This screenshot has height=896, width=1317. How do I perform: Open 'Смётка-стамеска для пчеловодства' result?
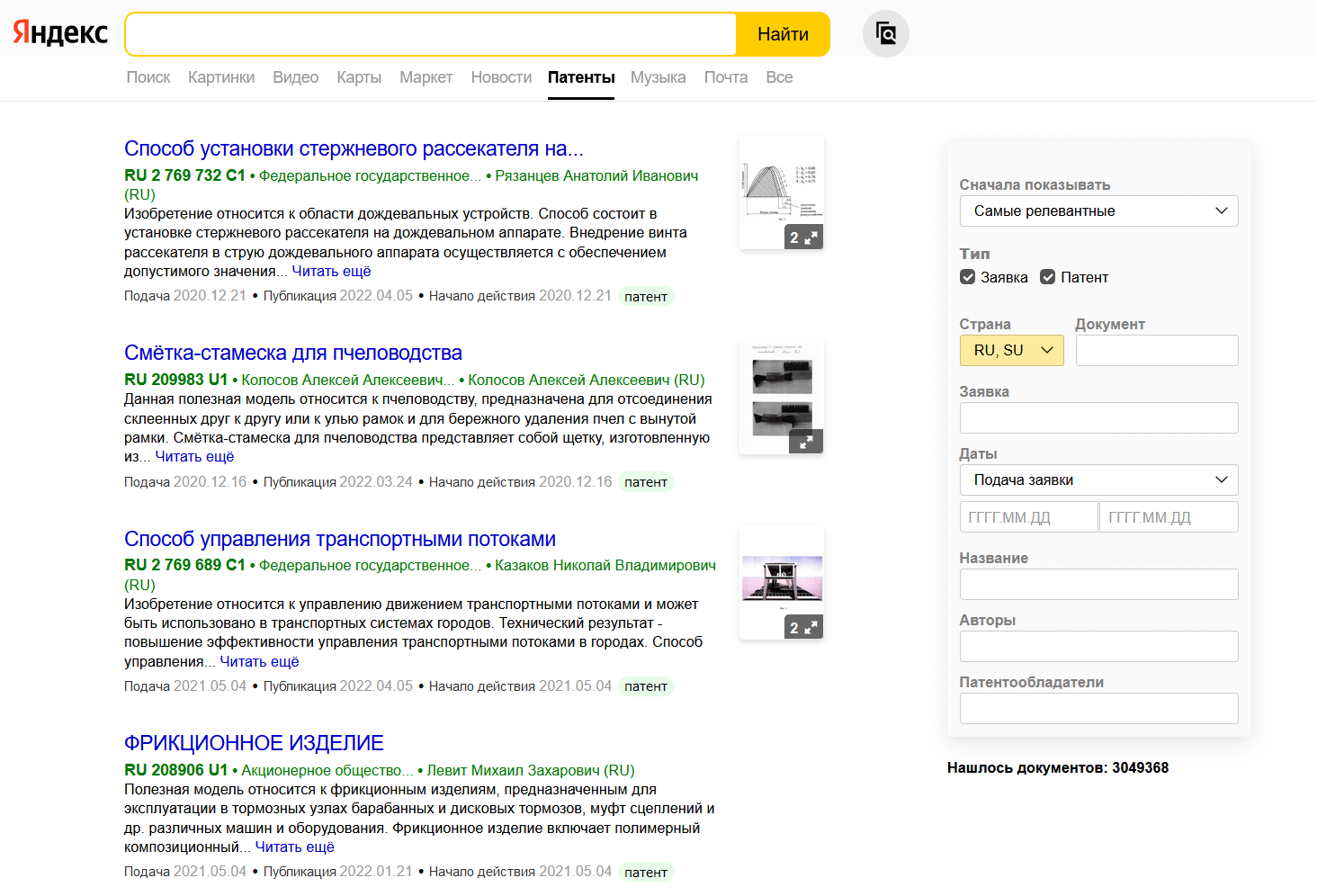click(293, 353)
